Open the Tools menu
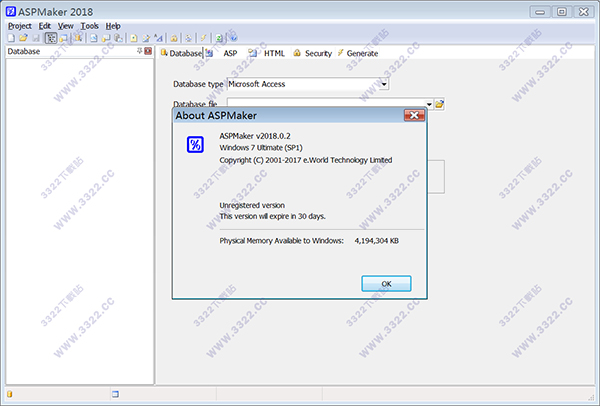Screen dimensions: 600x406 [x=90, y=26]
